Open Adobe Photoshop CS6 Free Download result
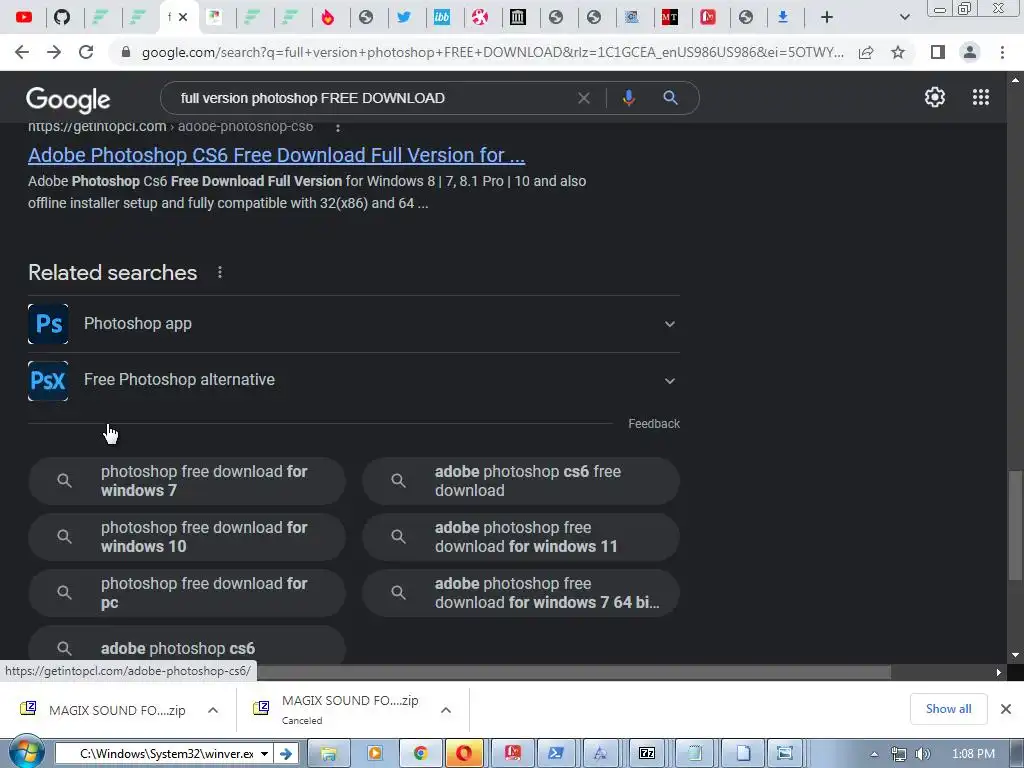The image size is (1024, 768). pos(276,155)
